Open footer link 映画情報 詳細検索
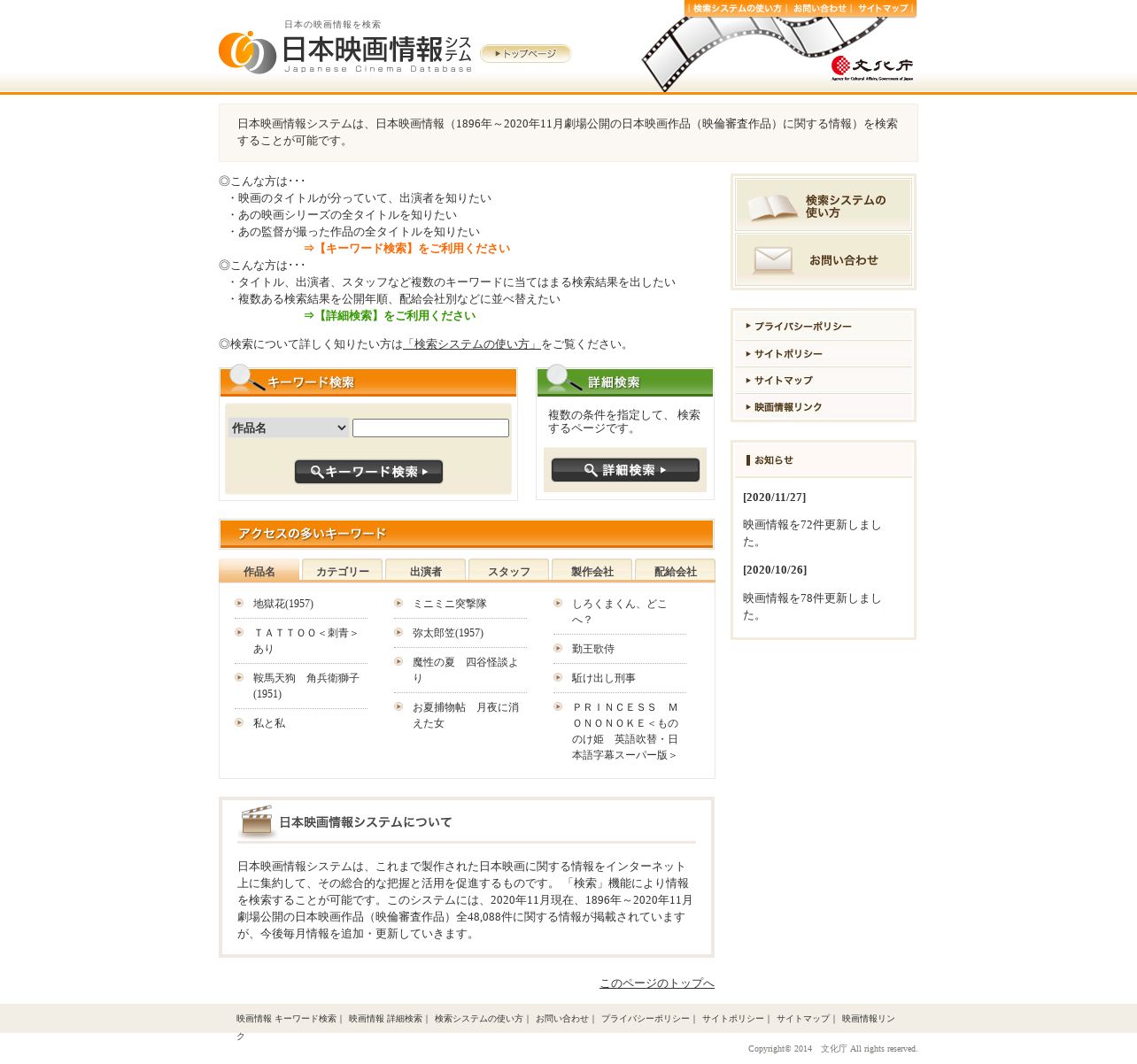 coord(385,1019)
